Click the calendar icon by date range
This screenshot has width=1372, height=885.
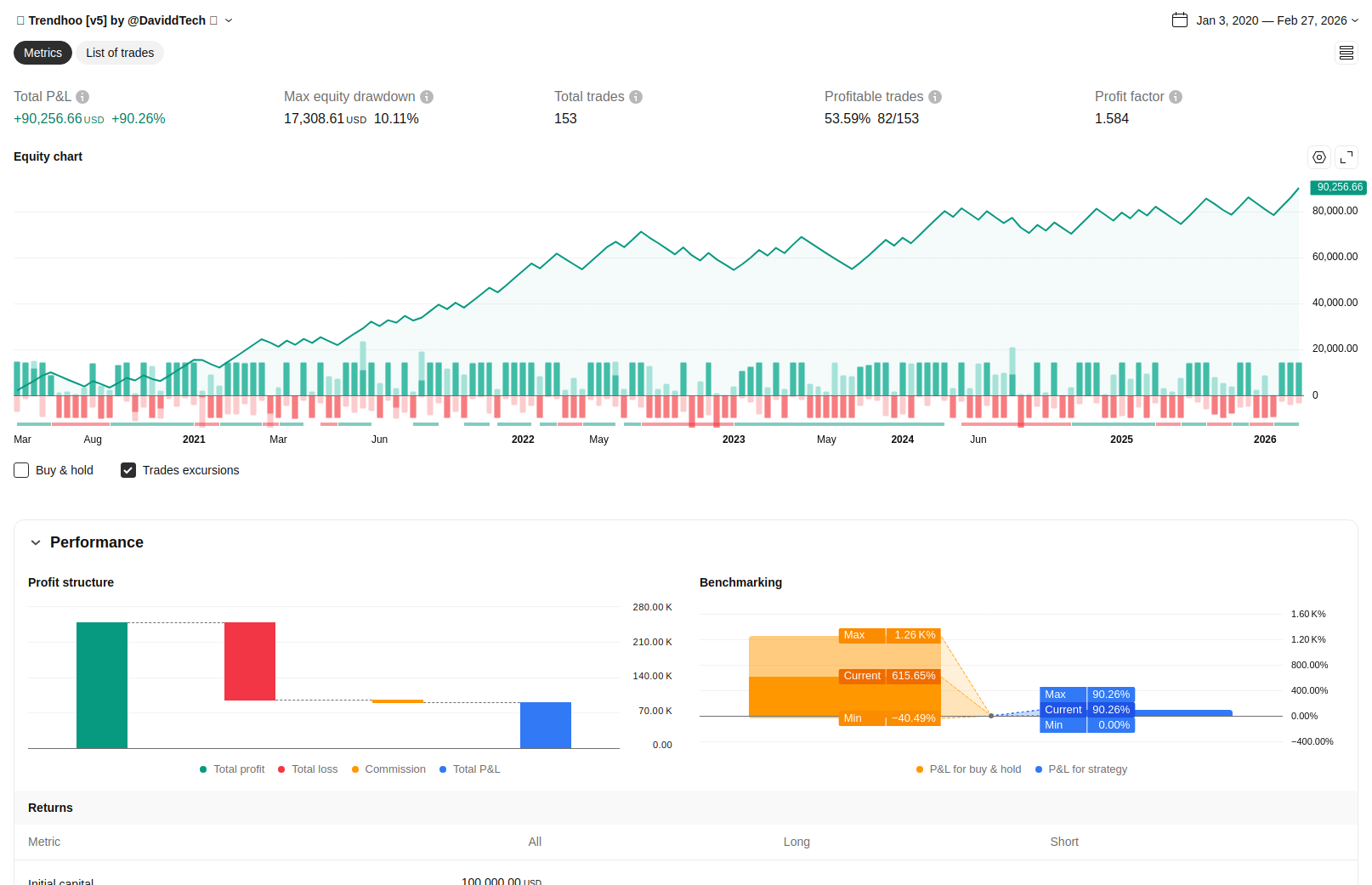click(1180, 20)
